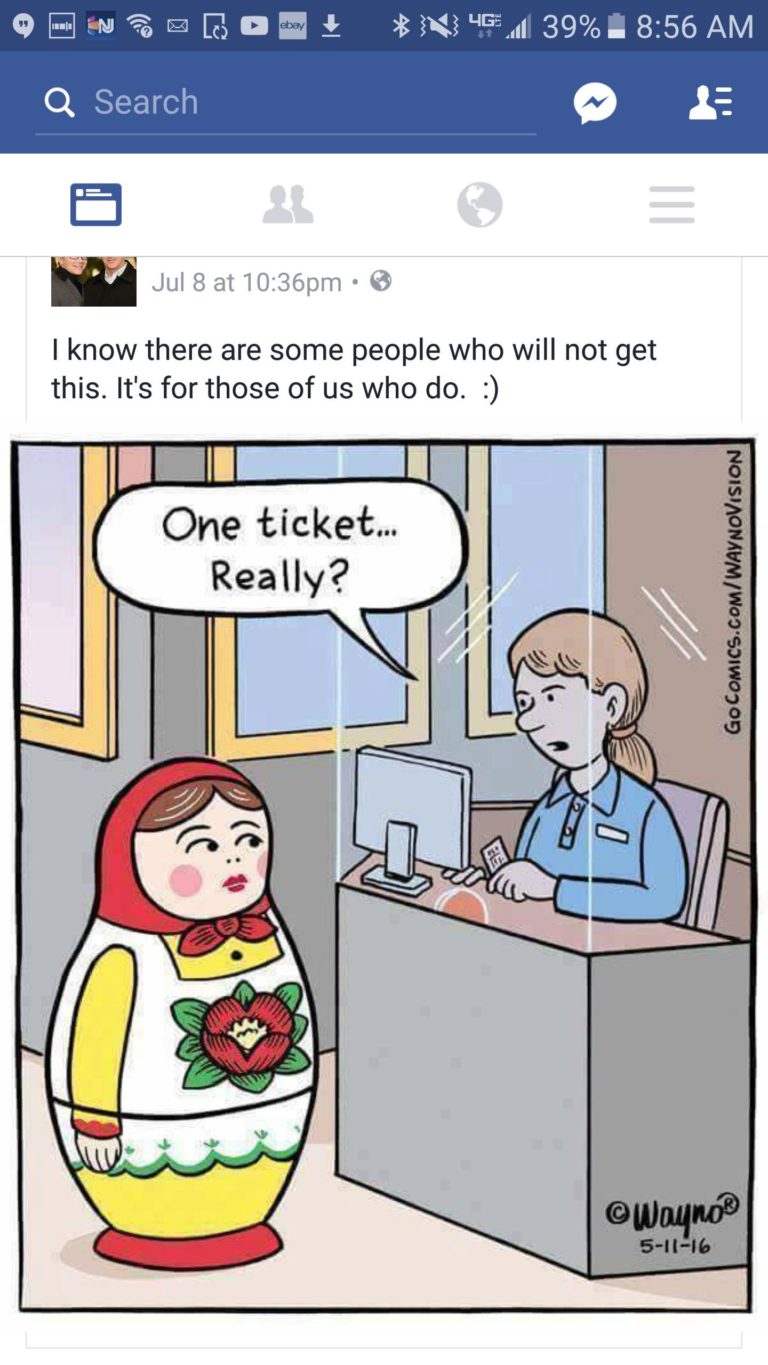This screenshot has width=768, height=1365.
Task: Open the friends list icon in header
Action: (x=712, y=102)
